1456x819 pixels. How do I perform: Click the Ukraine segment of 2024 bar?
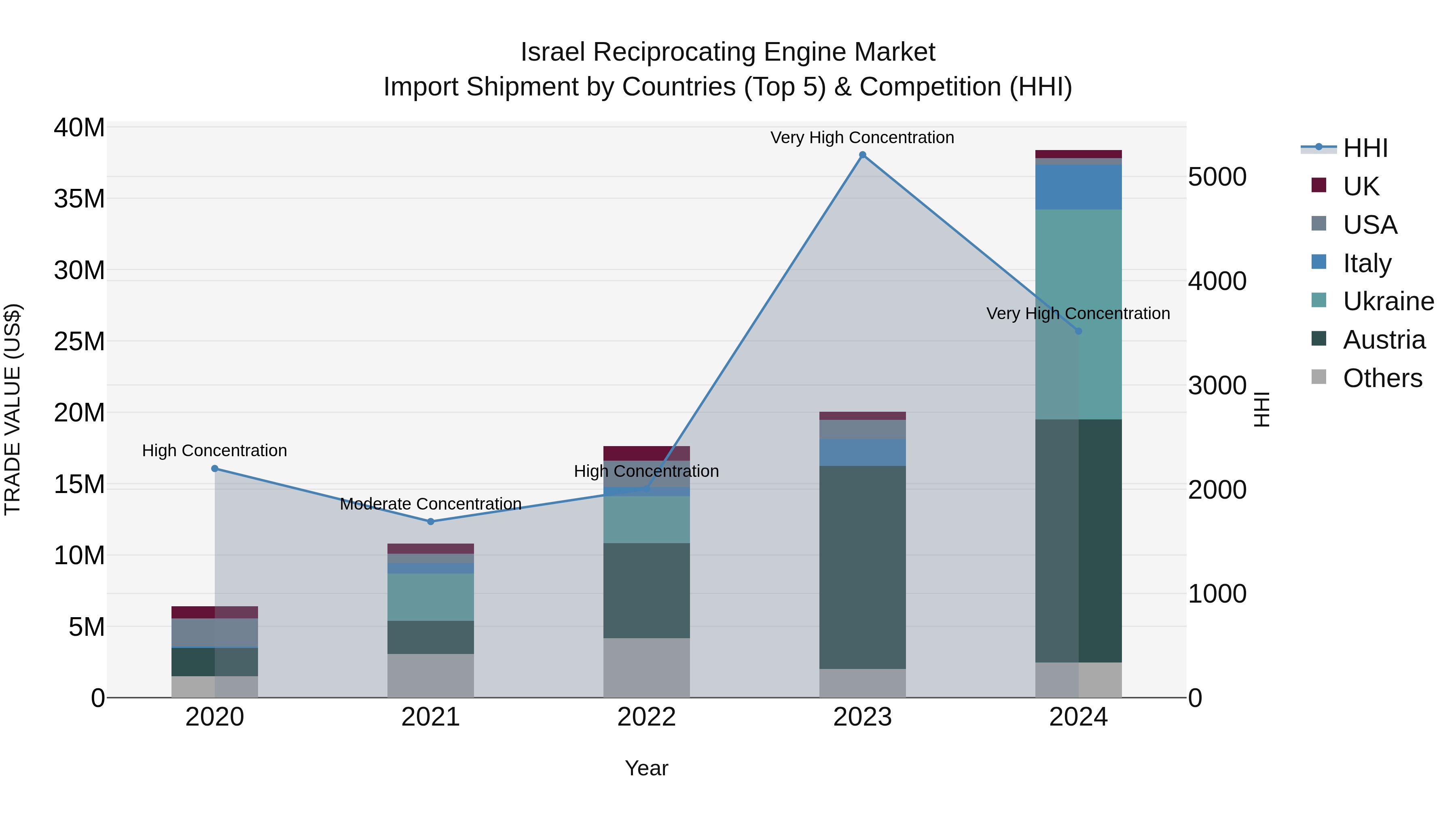coord(1078,314)
